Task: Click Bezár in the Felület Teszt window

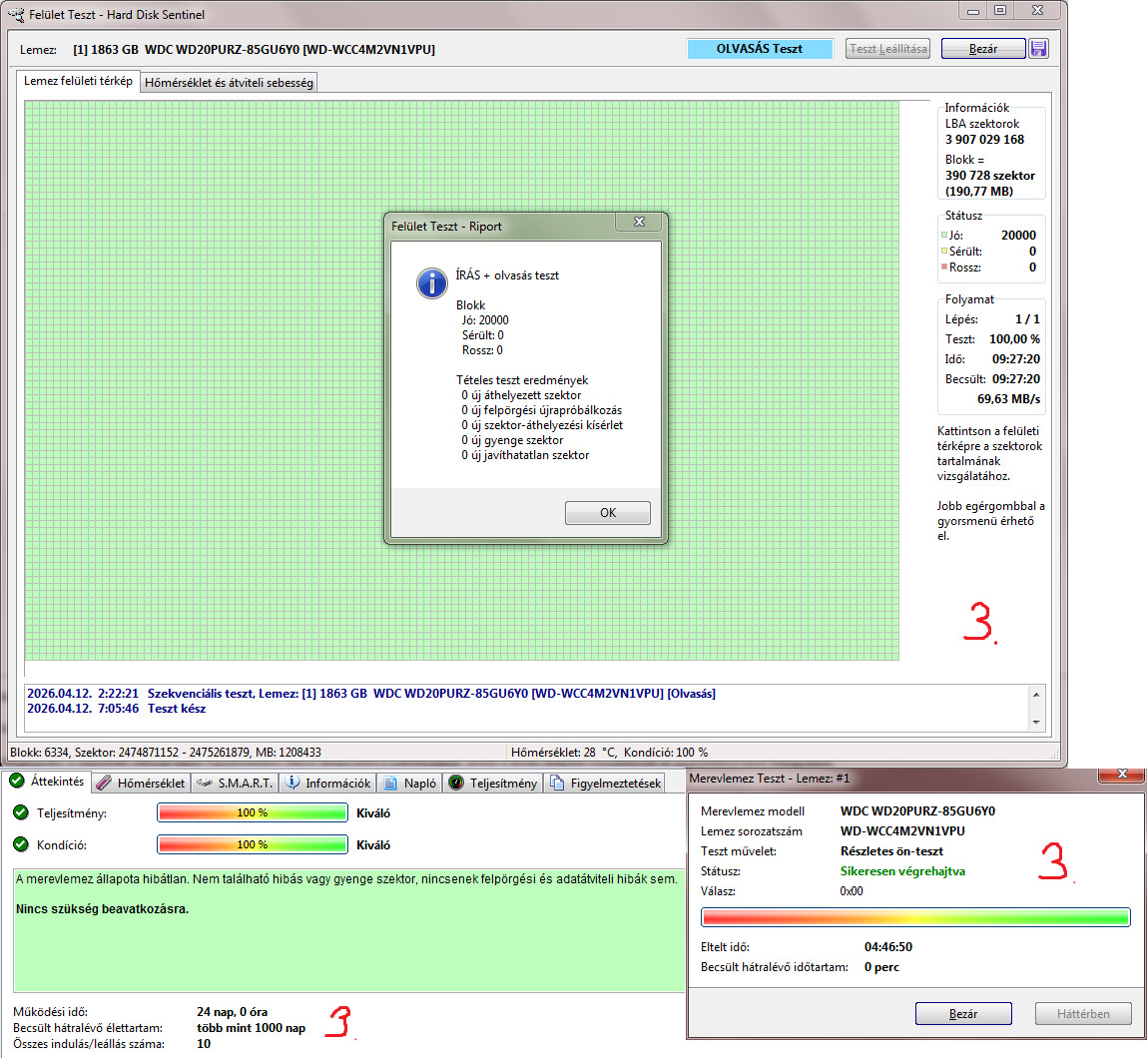Action: click(x=982, y=48)
